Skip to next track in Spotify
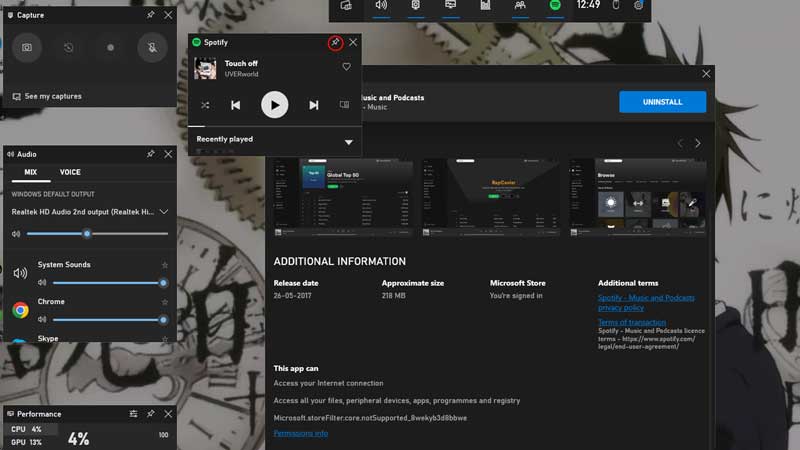800x450 pixels. [314, 105]
